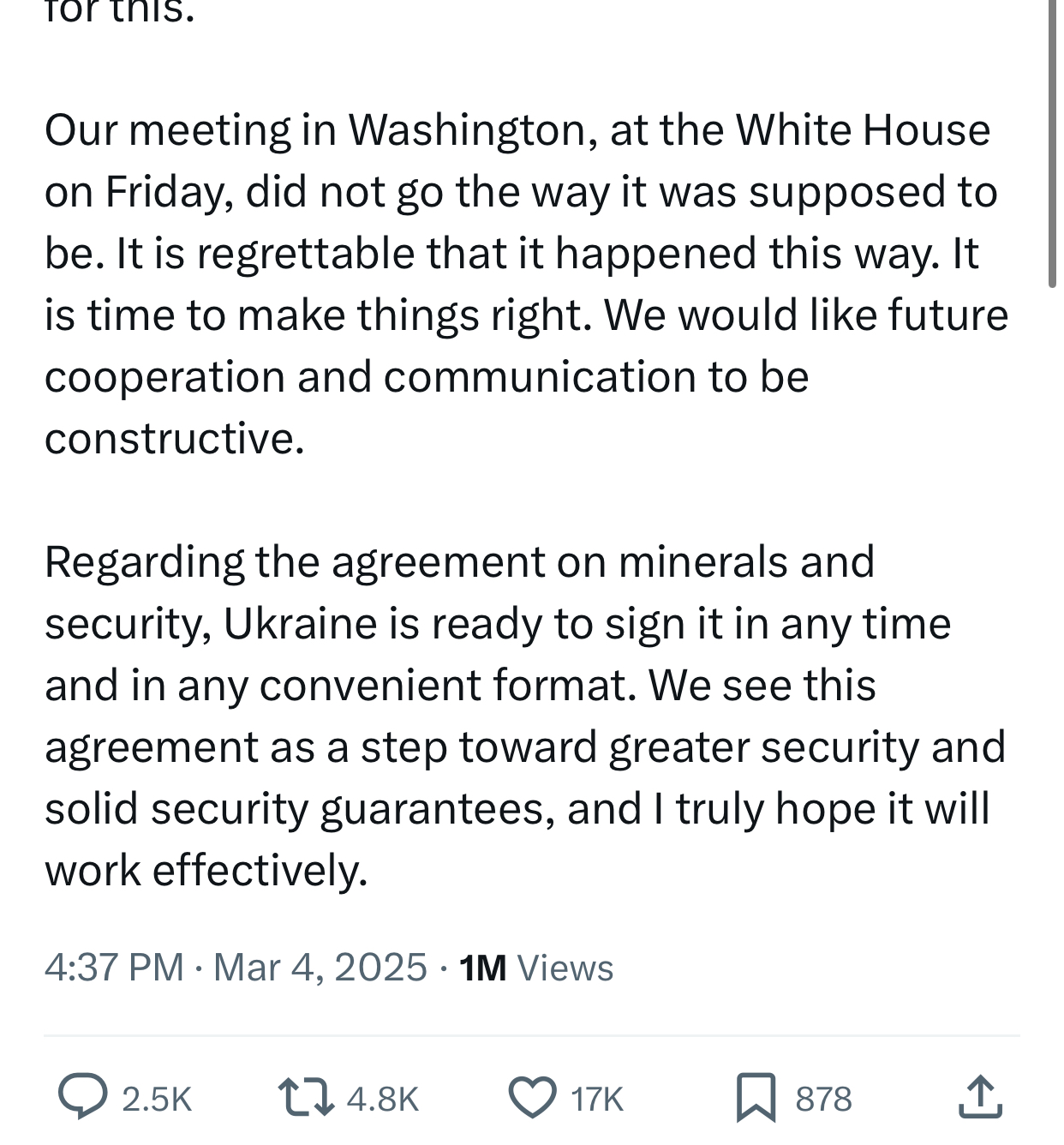Viewport: 1064px width, 1145px height.
Task: Click the reply speech bubble icon
Action: 83,1098
